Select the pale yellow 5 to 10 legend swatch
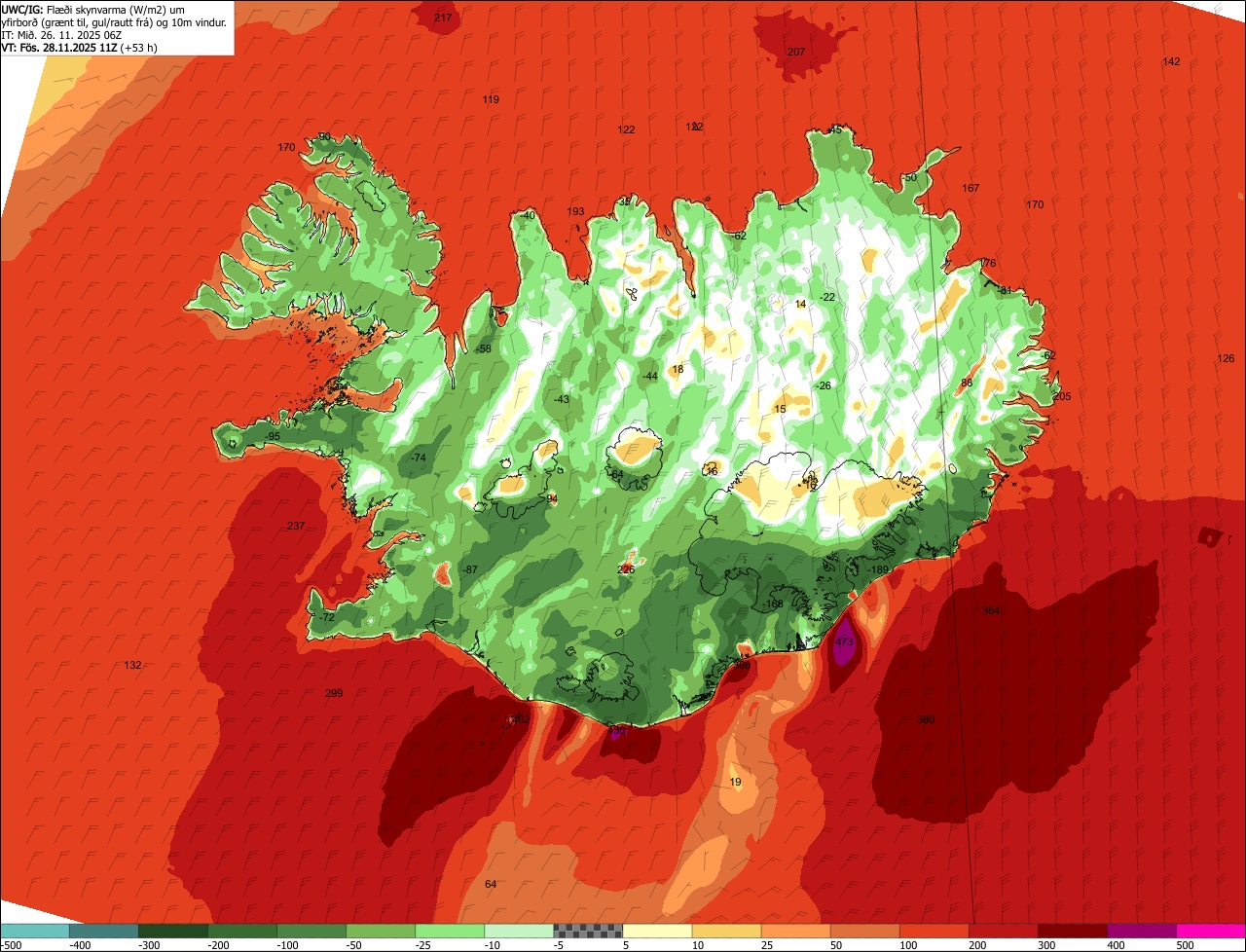The height and width of the screenshot is (952, 1246). click(x=656, y=931)
